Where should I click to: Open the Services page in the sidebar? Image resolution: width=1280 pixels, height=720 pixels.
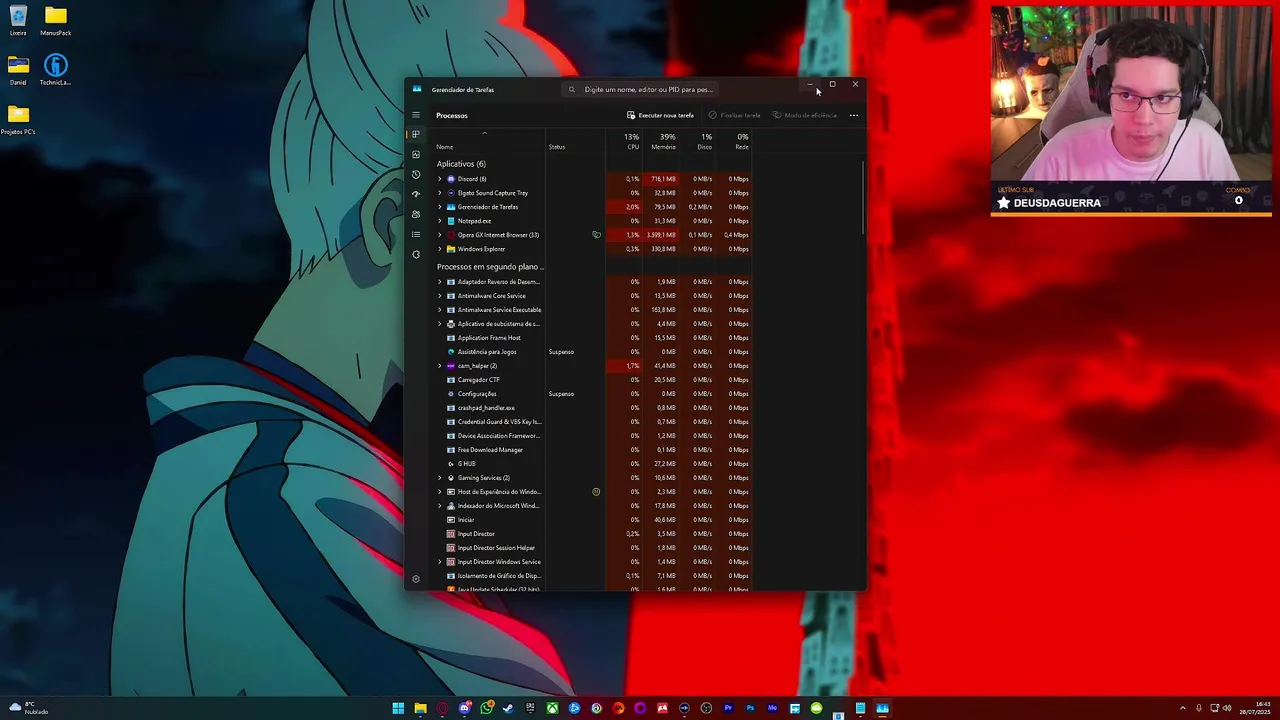point(416,254)
